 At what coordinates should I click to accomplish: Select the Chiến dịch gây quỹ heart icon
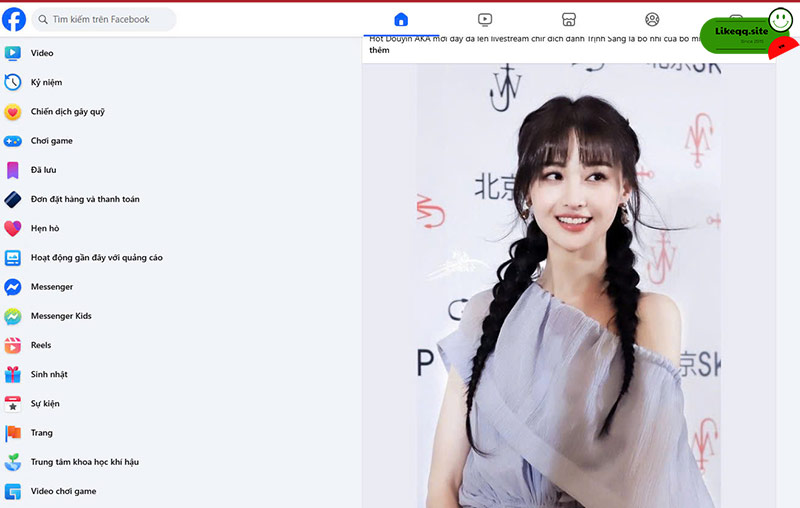[13, 112]
